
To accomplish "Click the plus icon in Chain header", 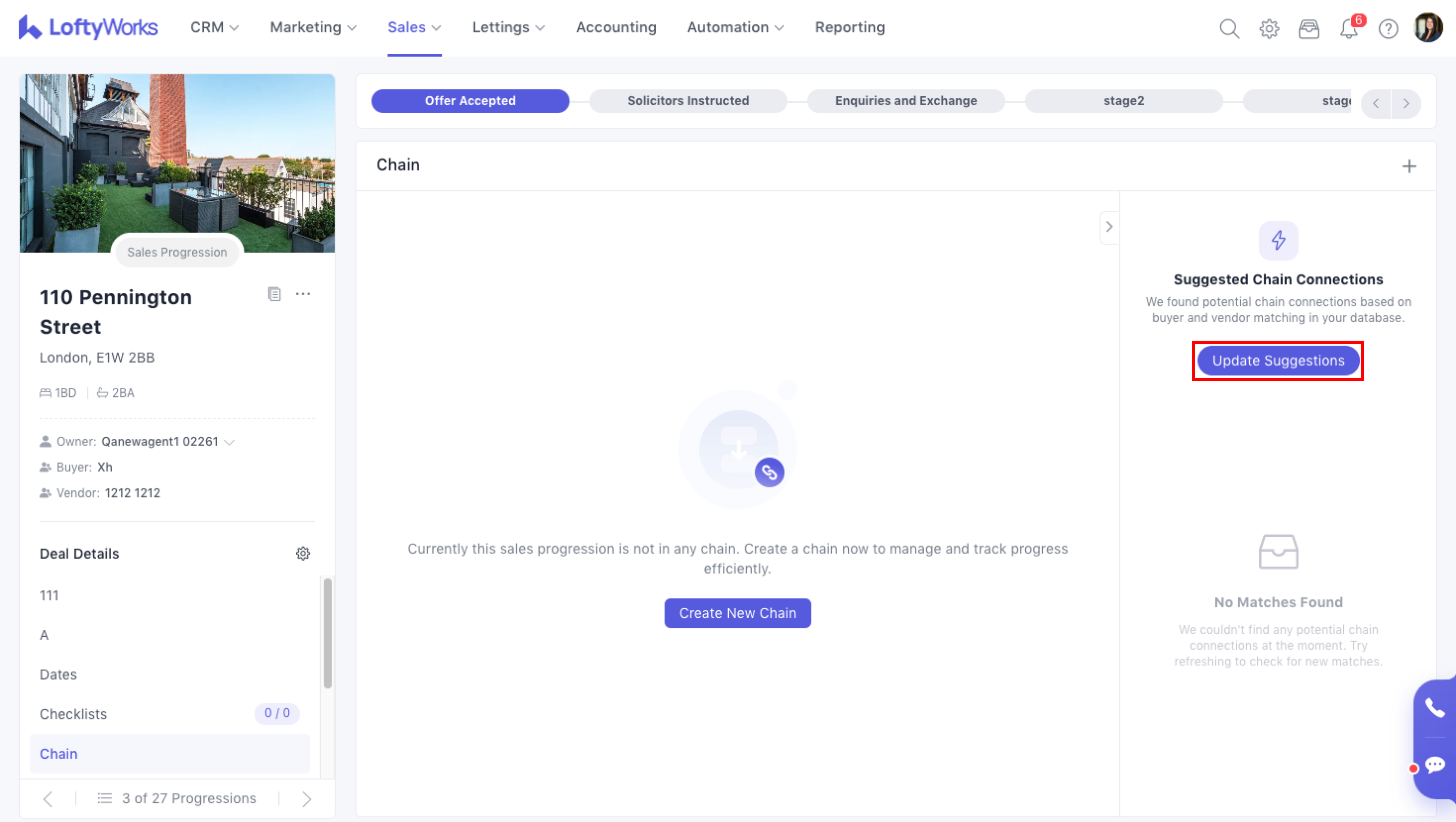I will [1409, 166].
